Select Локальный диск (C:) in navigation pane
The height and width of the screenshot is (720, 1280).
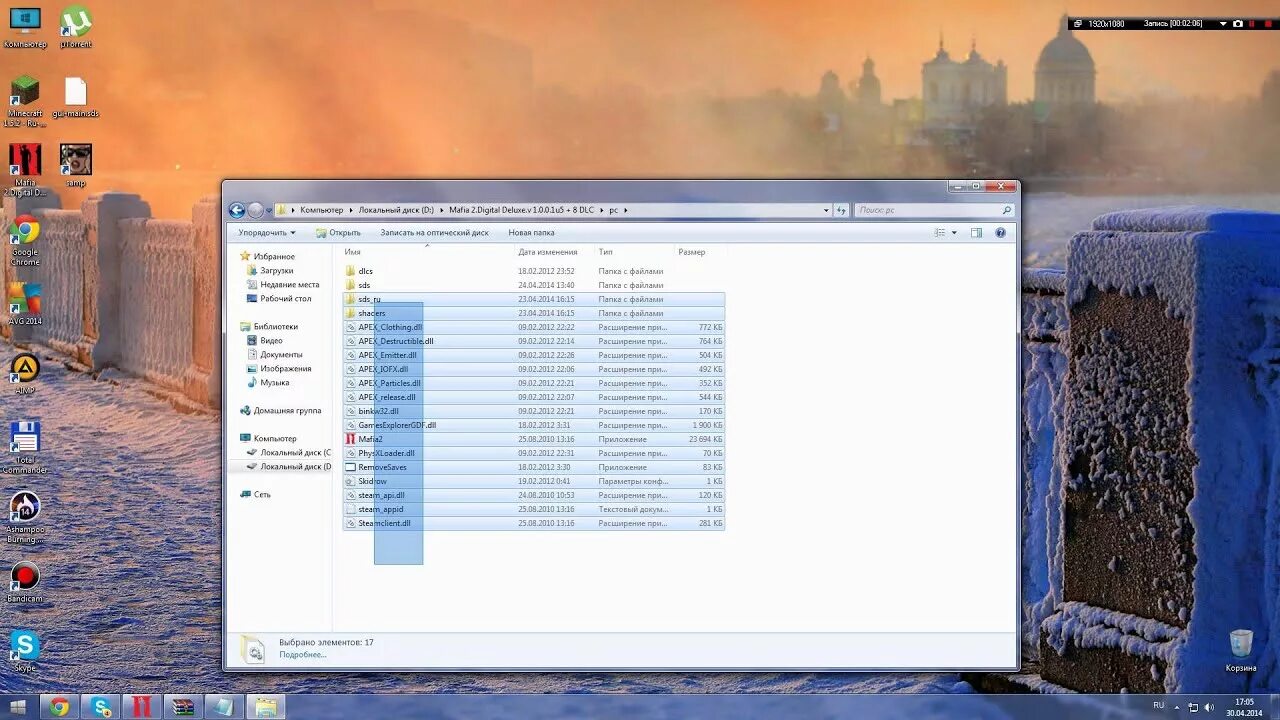pyautogui.click(x=288, y=452)
